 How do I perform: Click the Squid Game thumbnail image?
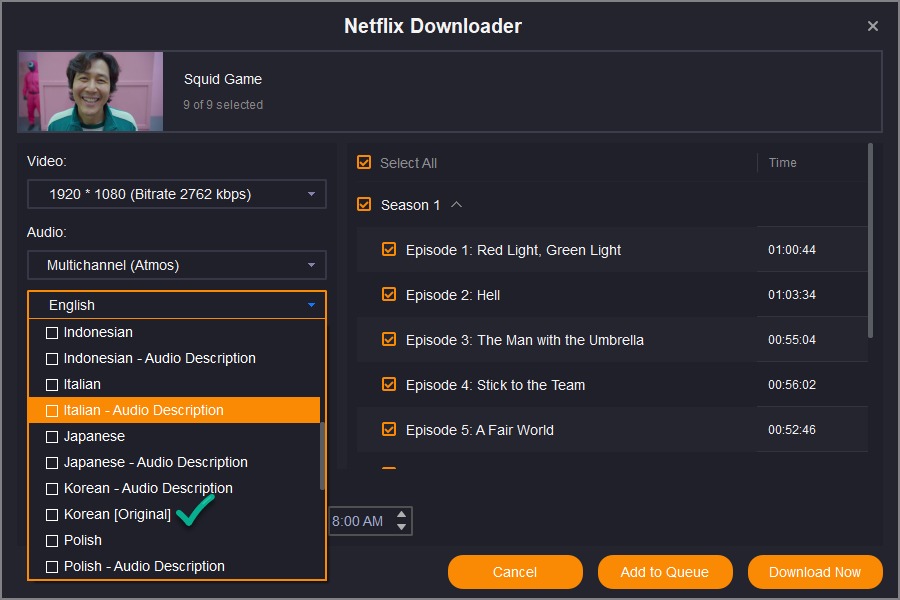point(91,91)
